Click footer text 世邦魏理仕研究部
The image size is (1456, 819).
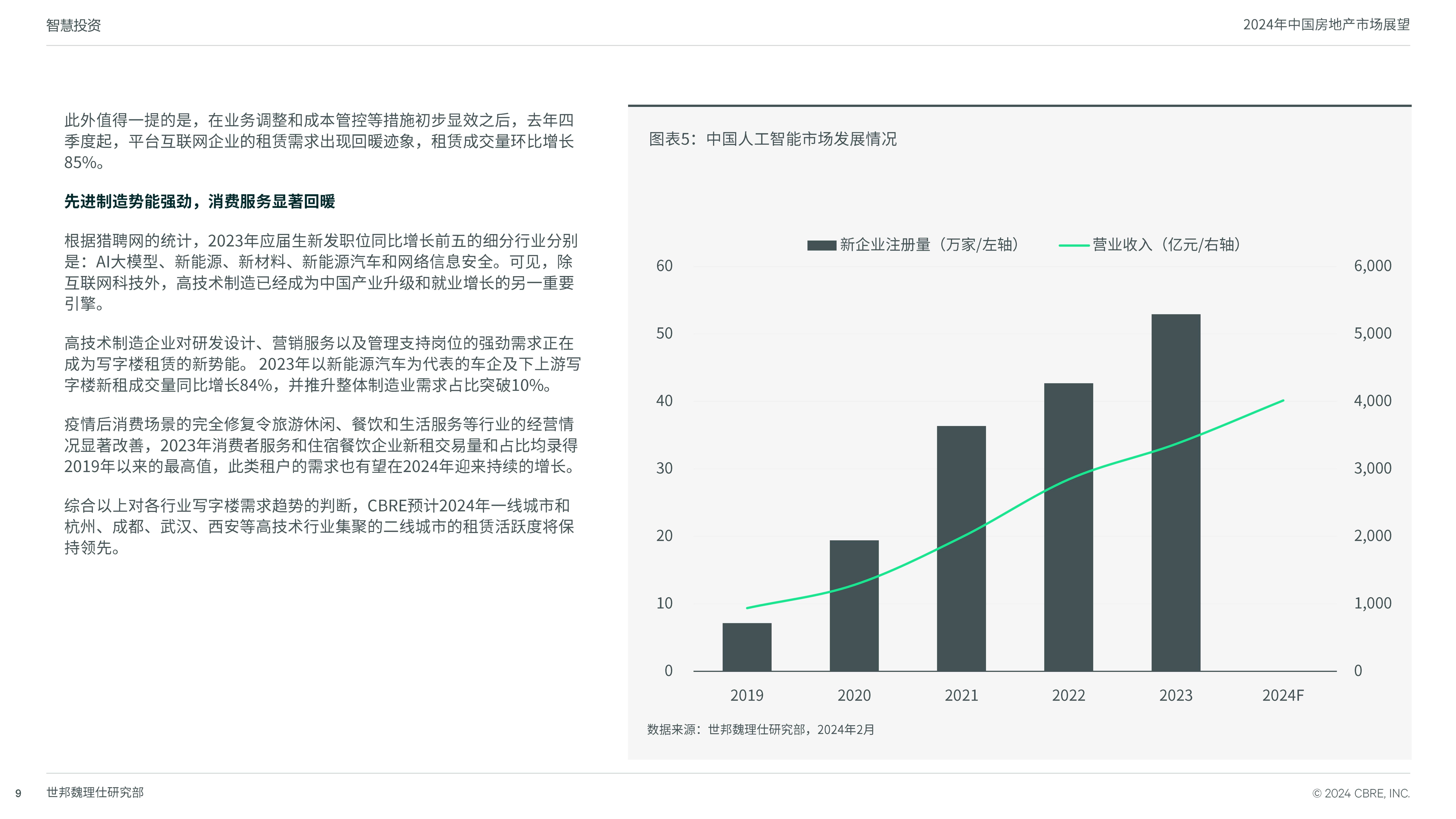pyautogui.click(x=95, y=792)
